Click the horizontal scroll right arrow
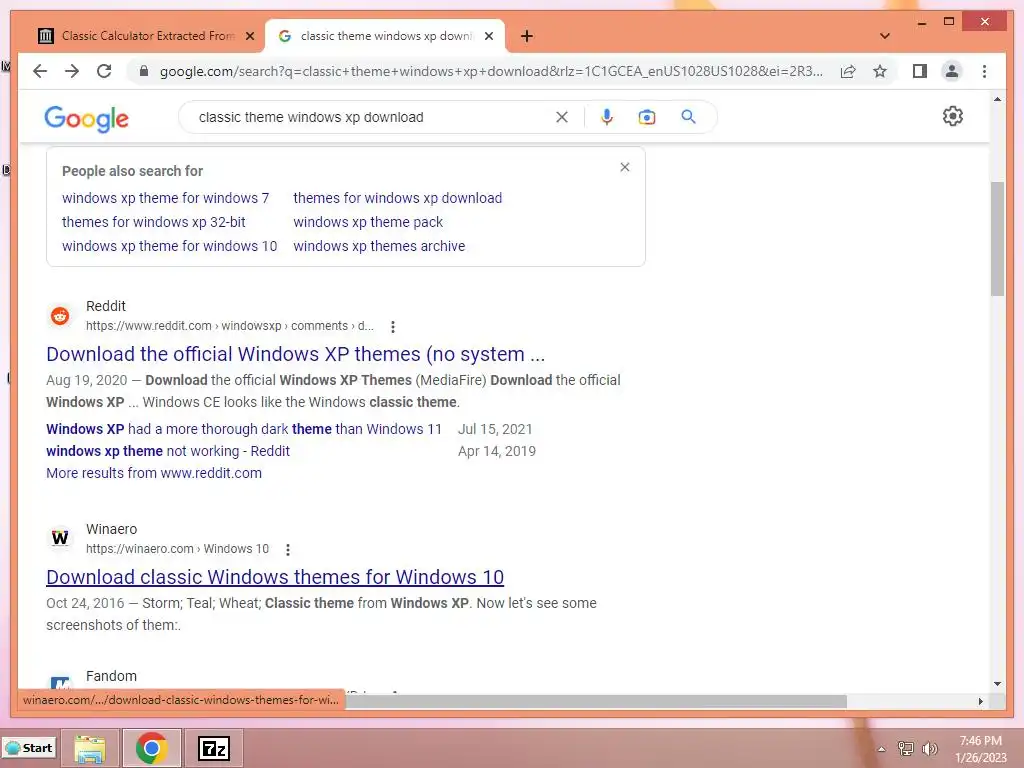Image resolution: width=1024 pixels, height=768 pixels. coord(980,701)
